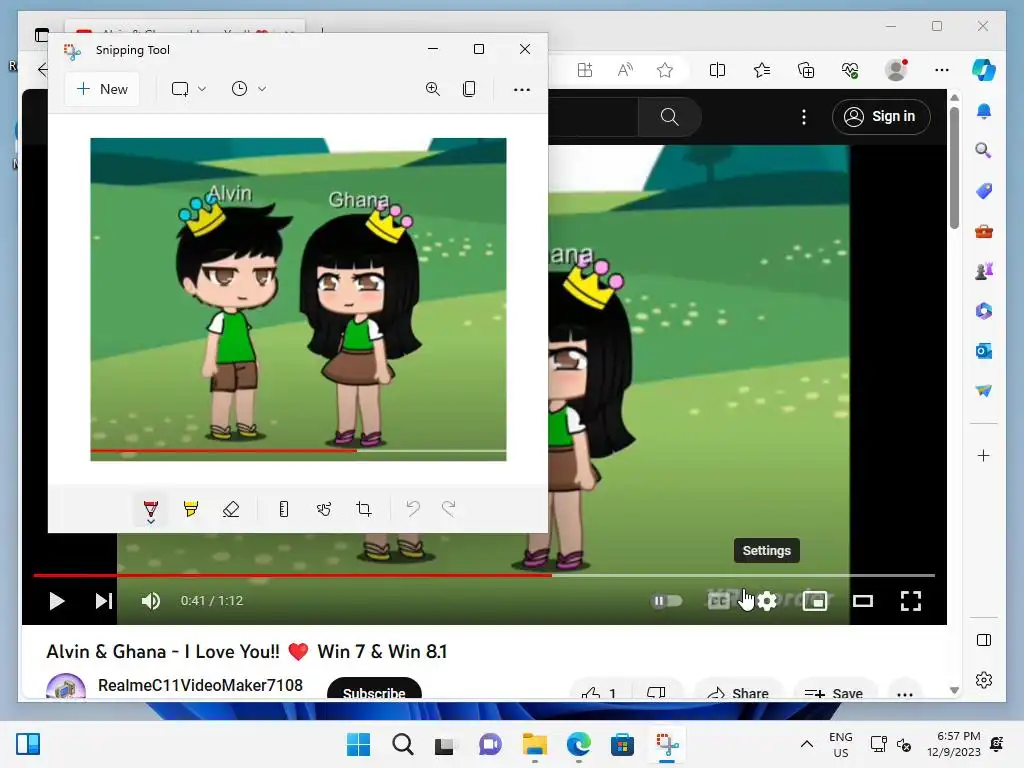Expand the snipping mode dropdown

point(202,89)
